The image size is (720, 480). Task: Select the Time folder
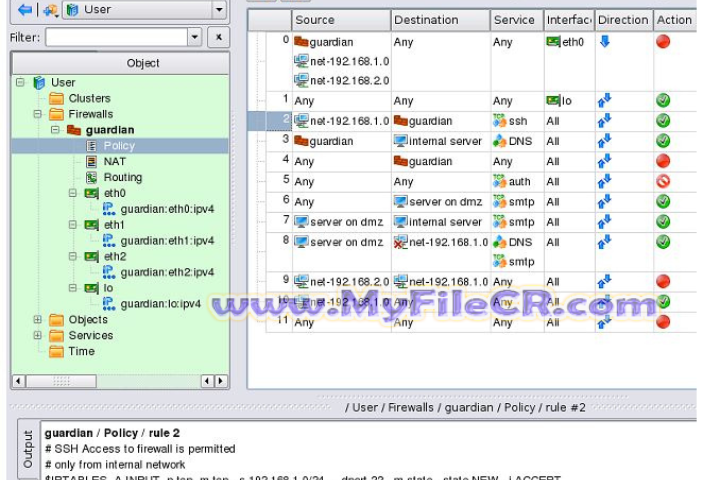81,351
